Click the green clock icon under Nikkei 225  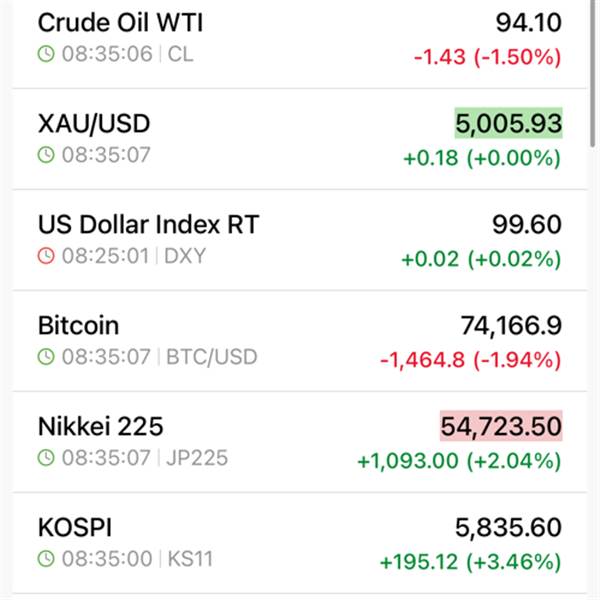[x=46, y=459]
